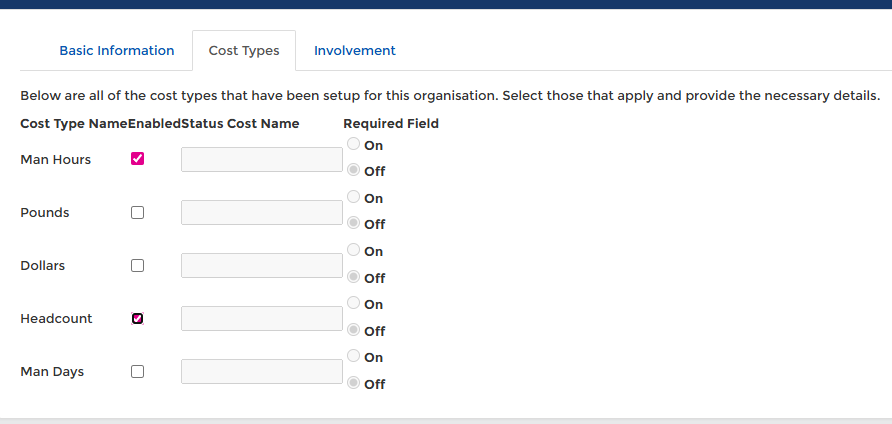Tick the Dollars enabled checkbox
This screenshot has height=424, width=892.
[138, 265]
